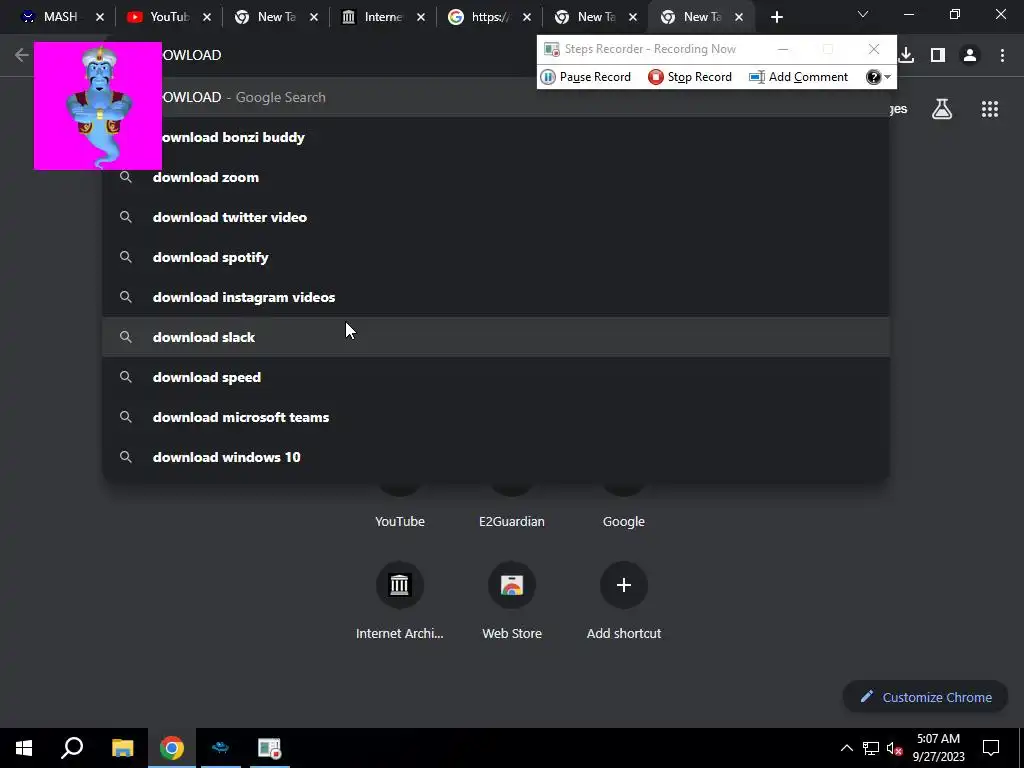Viewport: 1024px width, 768px height.
Task: Choose suggestion download slack
Action: pos(496,337)
